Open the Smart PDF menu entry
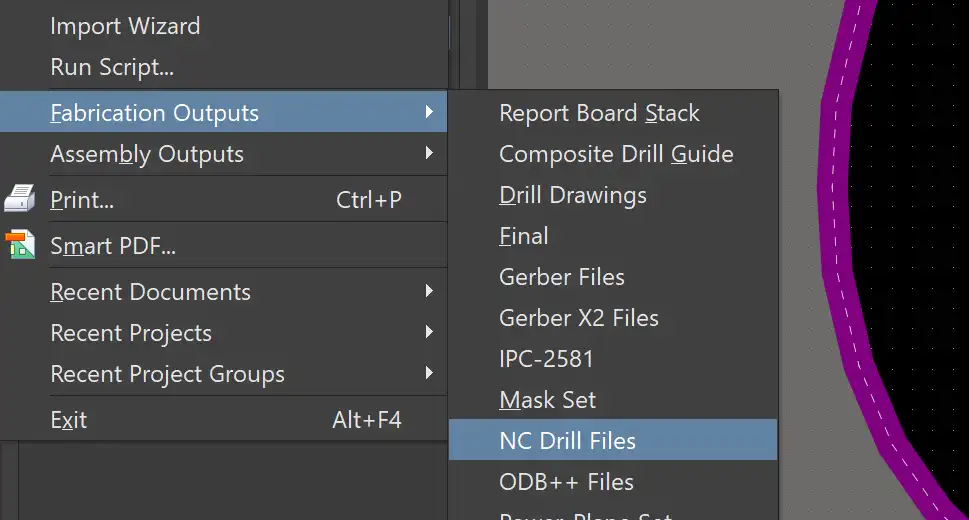 (x=113, y=245)
